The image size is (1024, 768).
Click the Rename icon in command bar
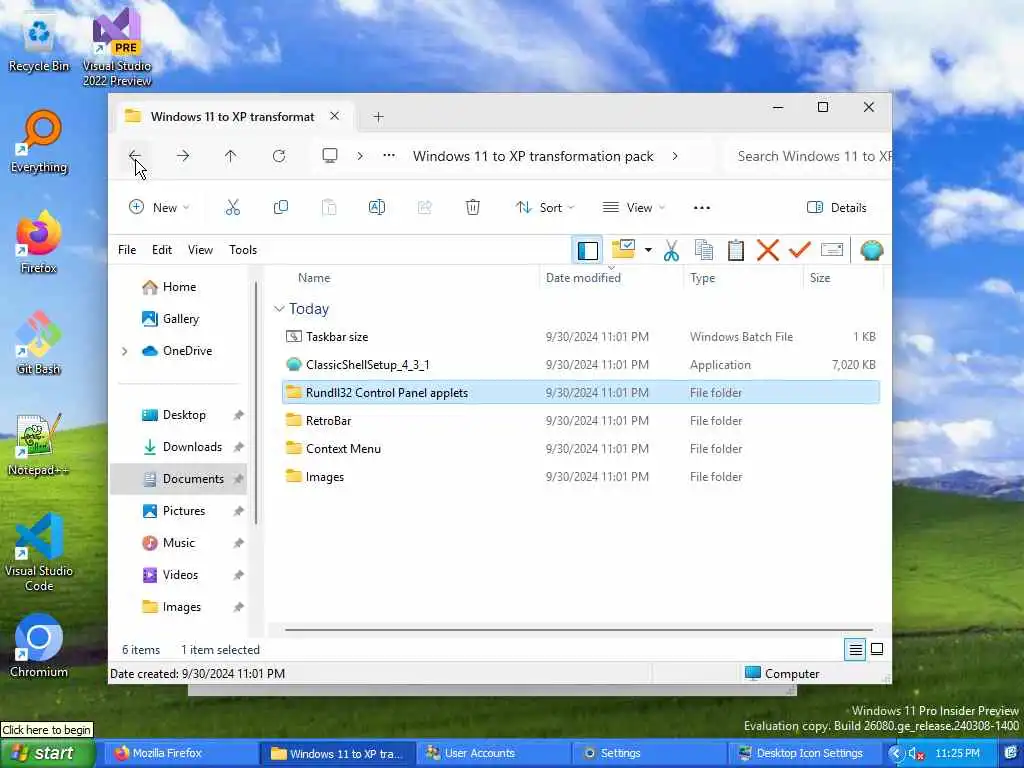[x=377, y=208]
